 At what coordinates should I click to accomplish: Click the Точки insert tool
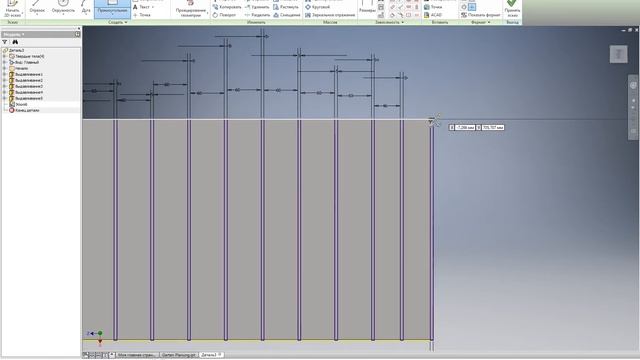point(433,7)
